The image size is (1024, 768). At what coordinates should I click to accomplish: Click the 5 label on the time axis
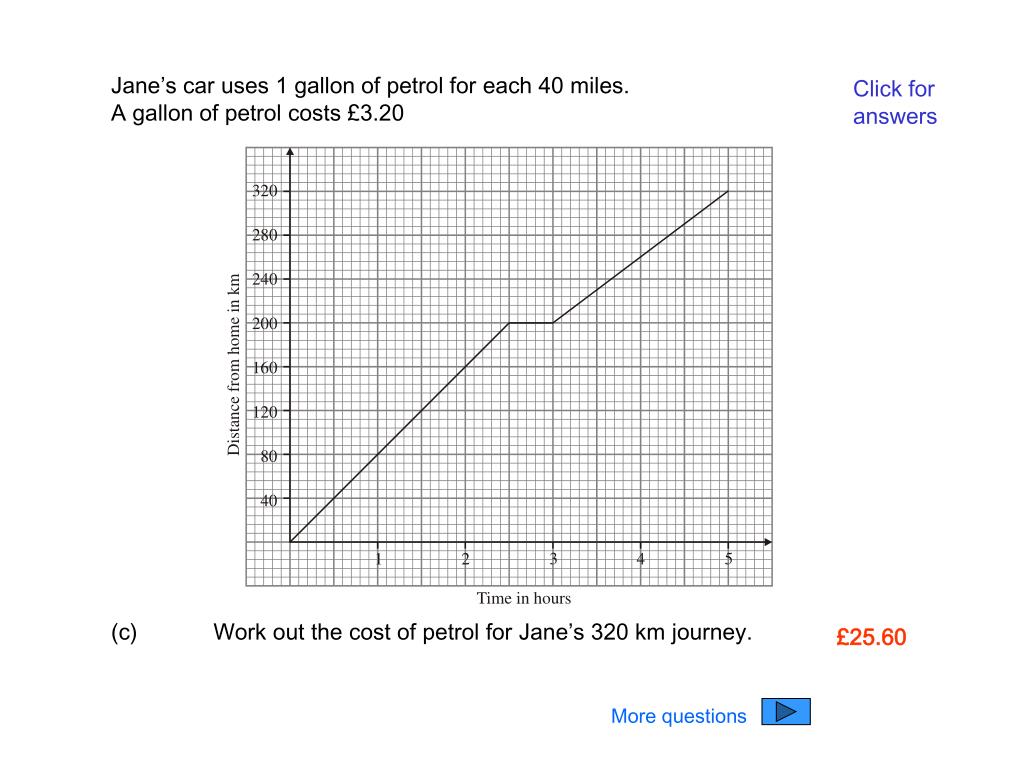(x=728, y=559)
